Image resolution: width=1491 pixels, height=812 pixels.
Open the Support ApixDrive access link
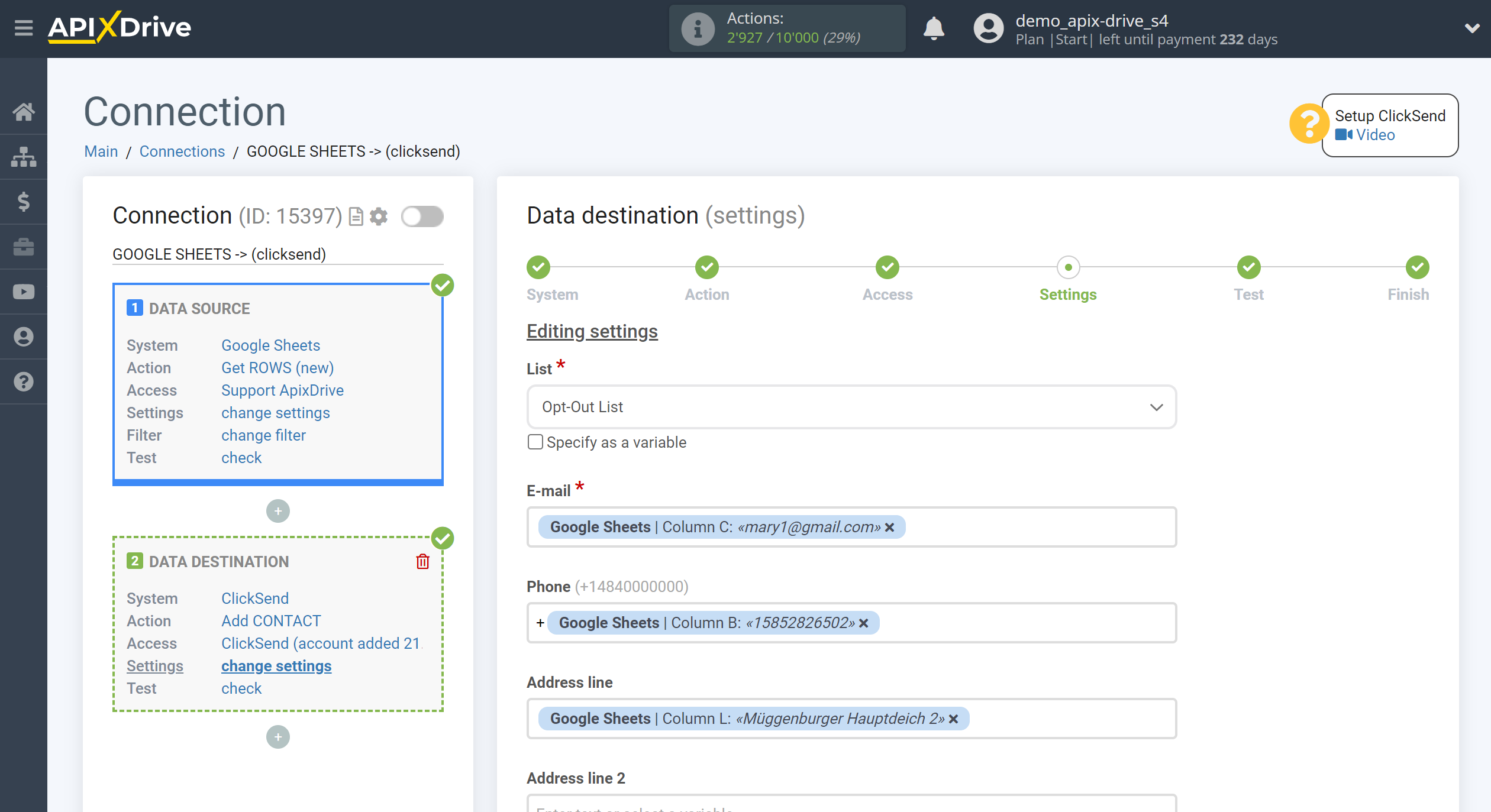pos(282,390)
